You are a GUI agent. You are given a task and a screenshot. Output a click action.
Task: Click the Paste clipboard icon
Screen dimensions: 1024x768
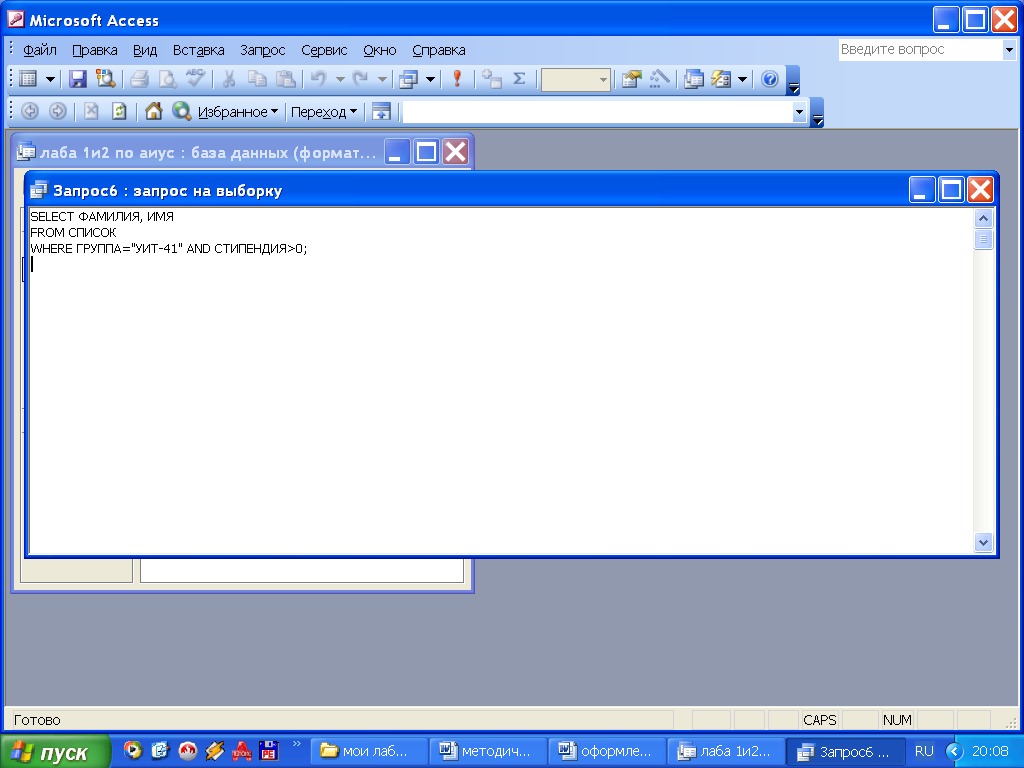coord(285,80)
